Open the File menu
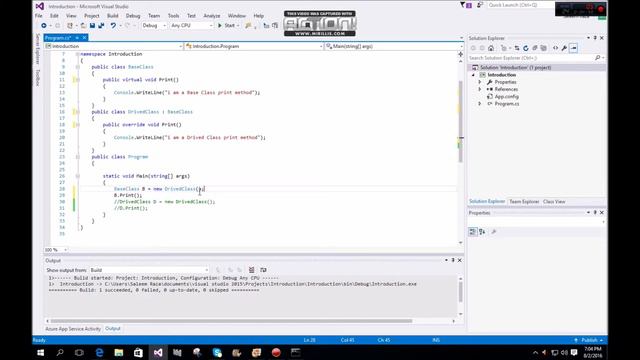 tap(39, 16)
